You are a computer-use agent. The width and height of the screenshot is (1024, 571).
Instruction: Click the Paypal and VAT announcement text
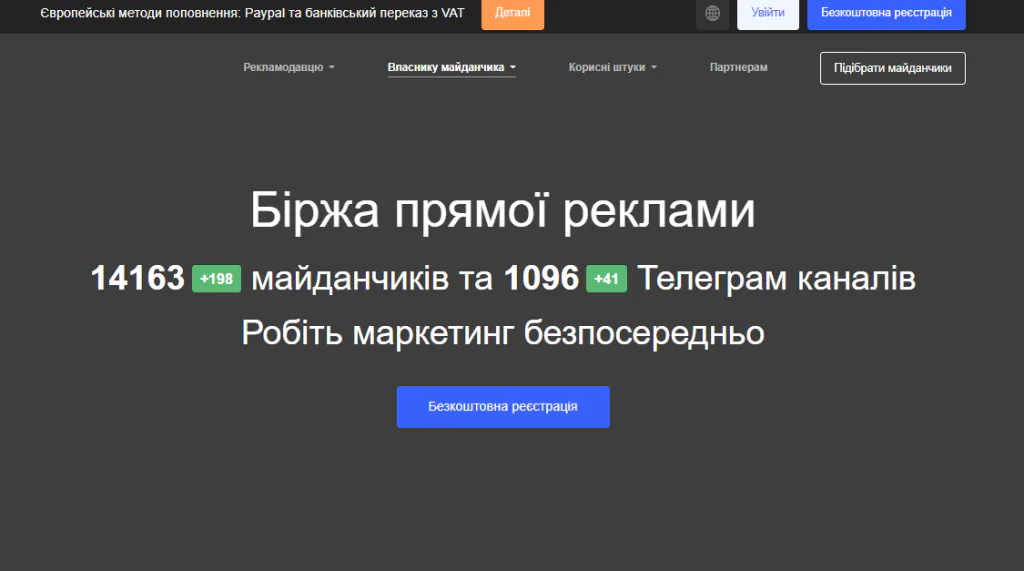[252, 13]
